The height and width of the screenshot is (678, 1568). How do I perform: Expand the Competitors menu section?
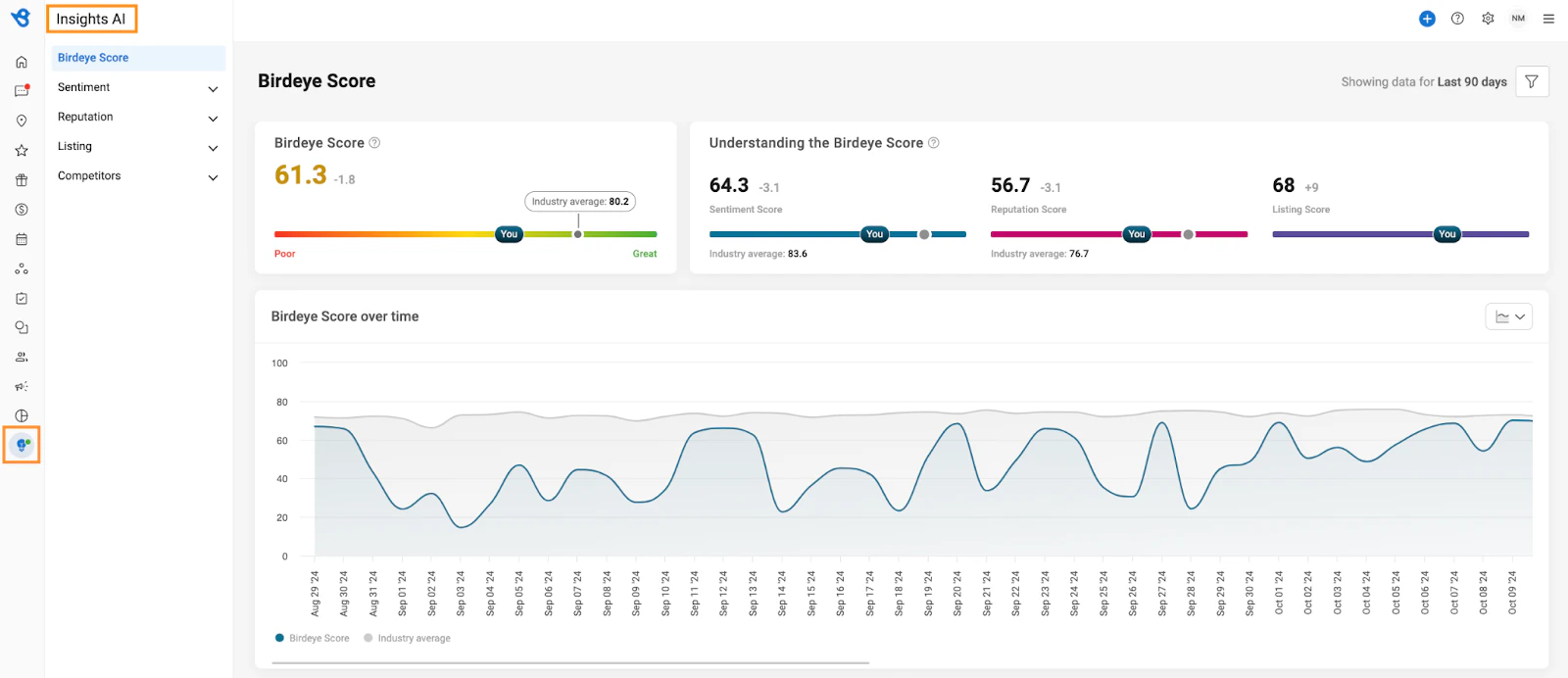pos(137,176)
